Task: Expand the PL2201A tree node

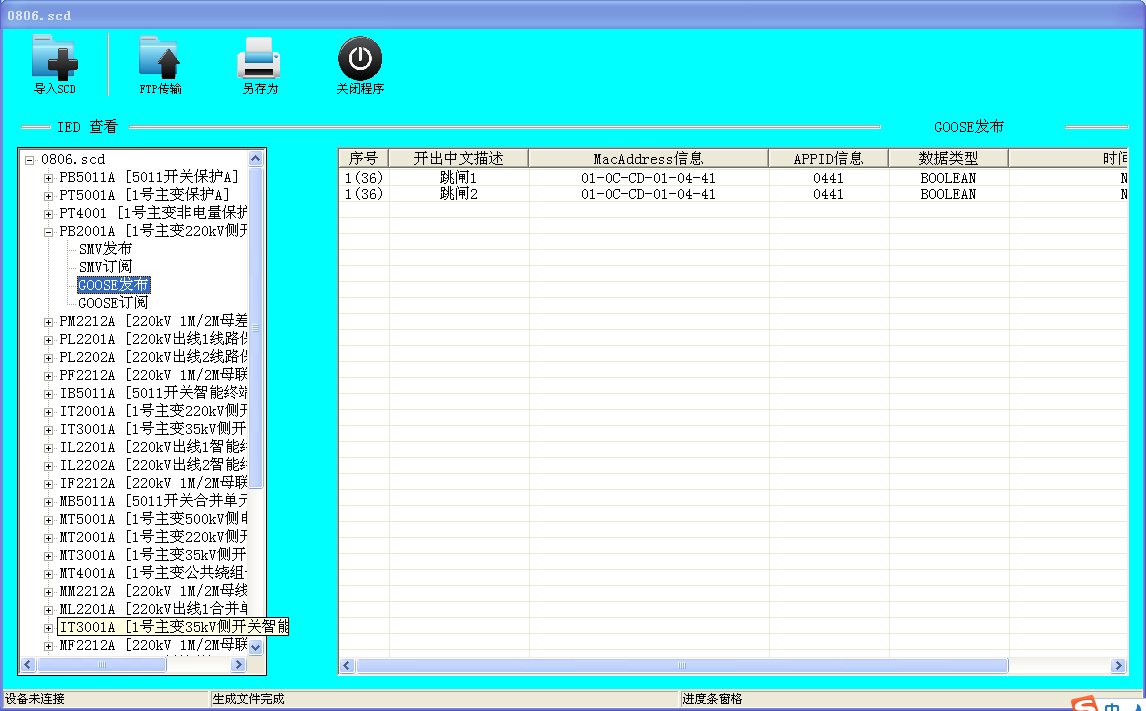Action: click(x=48, y=340)
